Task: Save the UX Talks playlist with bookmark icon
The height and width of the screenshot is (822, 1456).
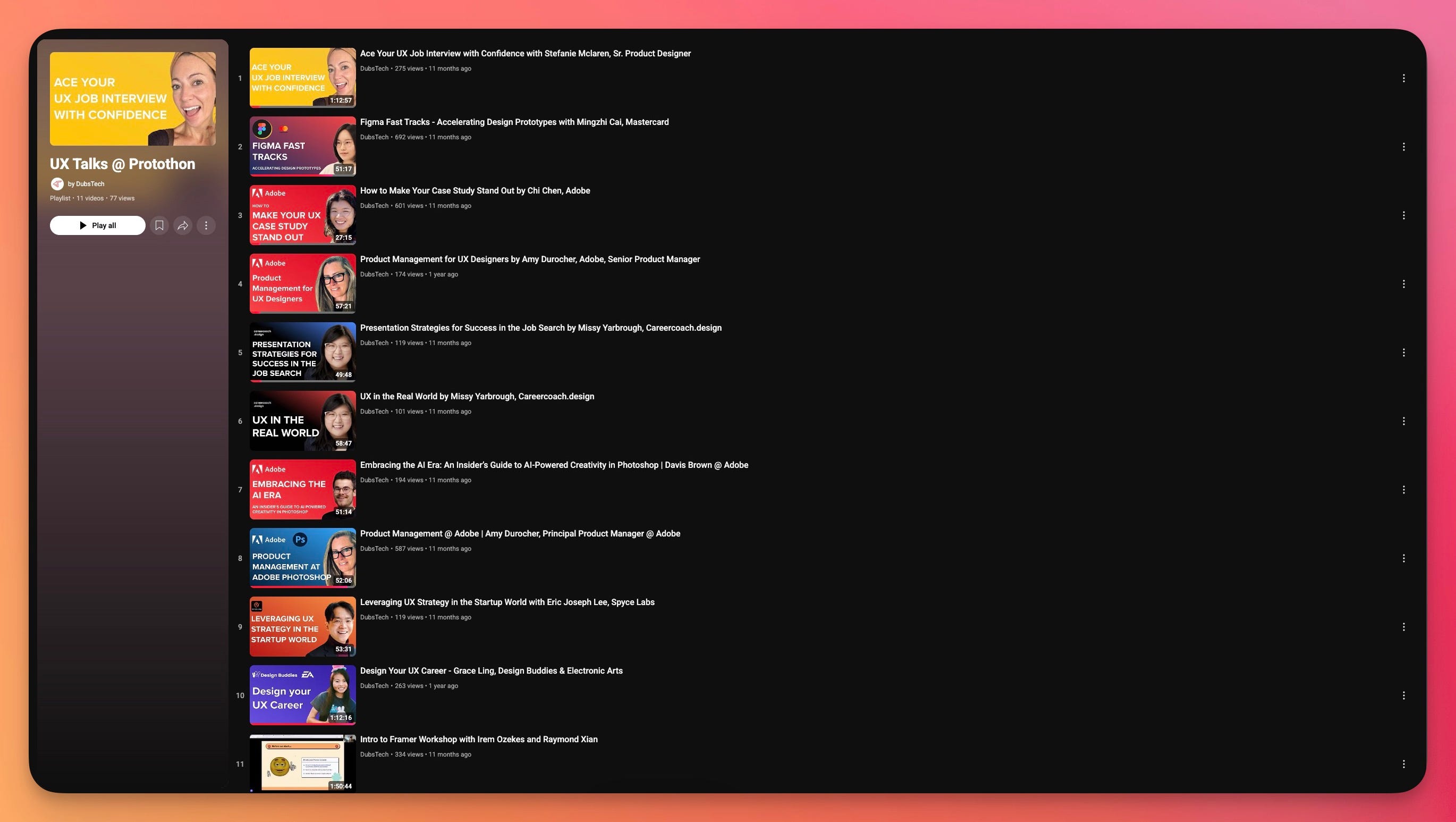Action: [159, 226]
